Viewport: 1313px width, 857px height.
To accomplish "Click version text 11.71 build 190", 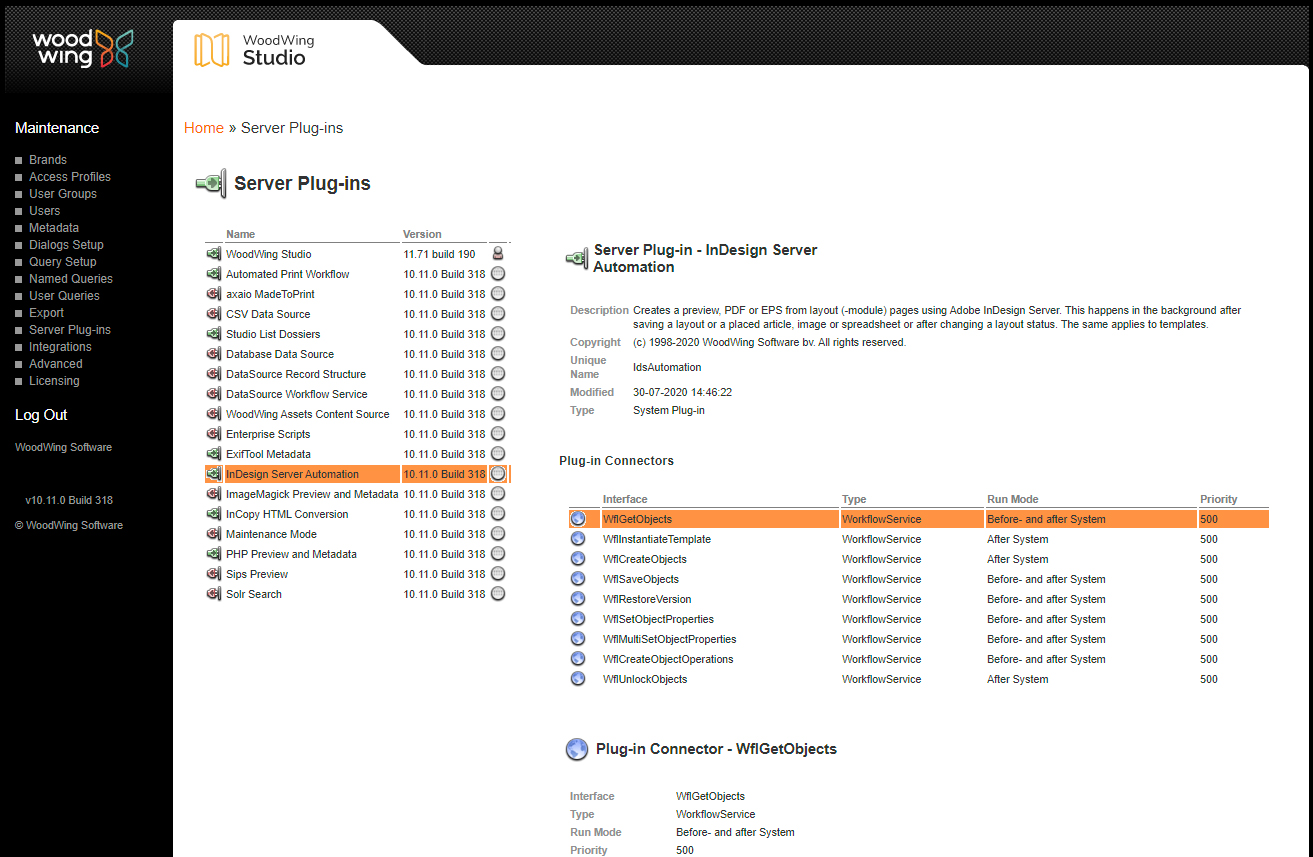I will pyautogui.click(x=439, y=254).
